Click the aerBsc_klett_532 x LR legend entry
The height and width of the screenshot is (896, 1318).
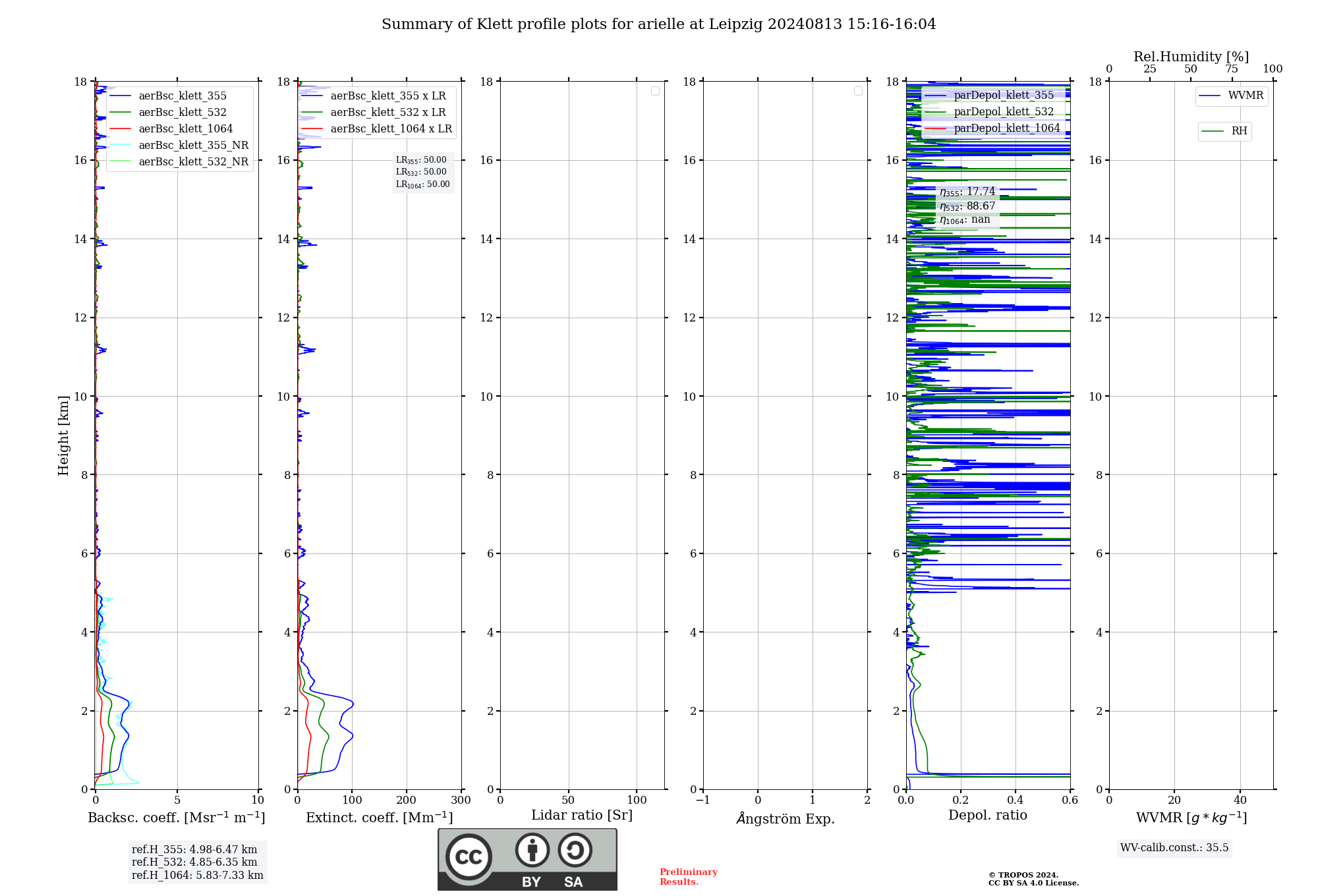[374, 113]
